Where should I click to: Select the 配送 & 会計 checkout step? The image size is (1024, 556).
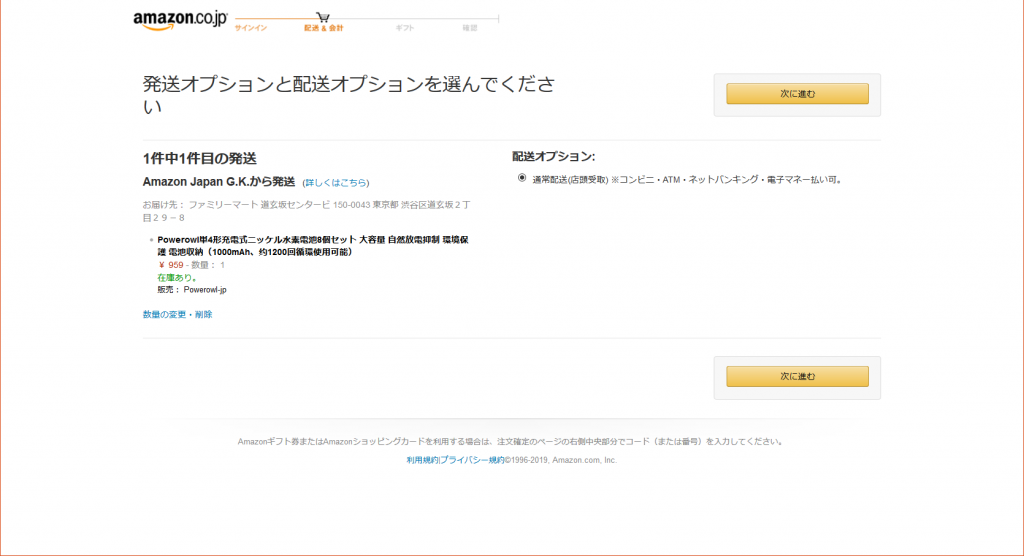323,28
